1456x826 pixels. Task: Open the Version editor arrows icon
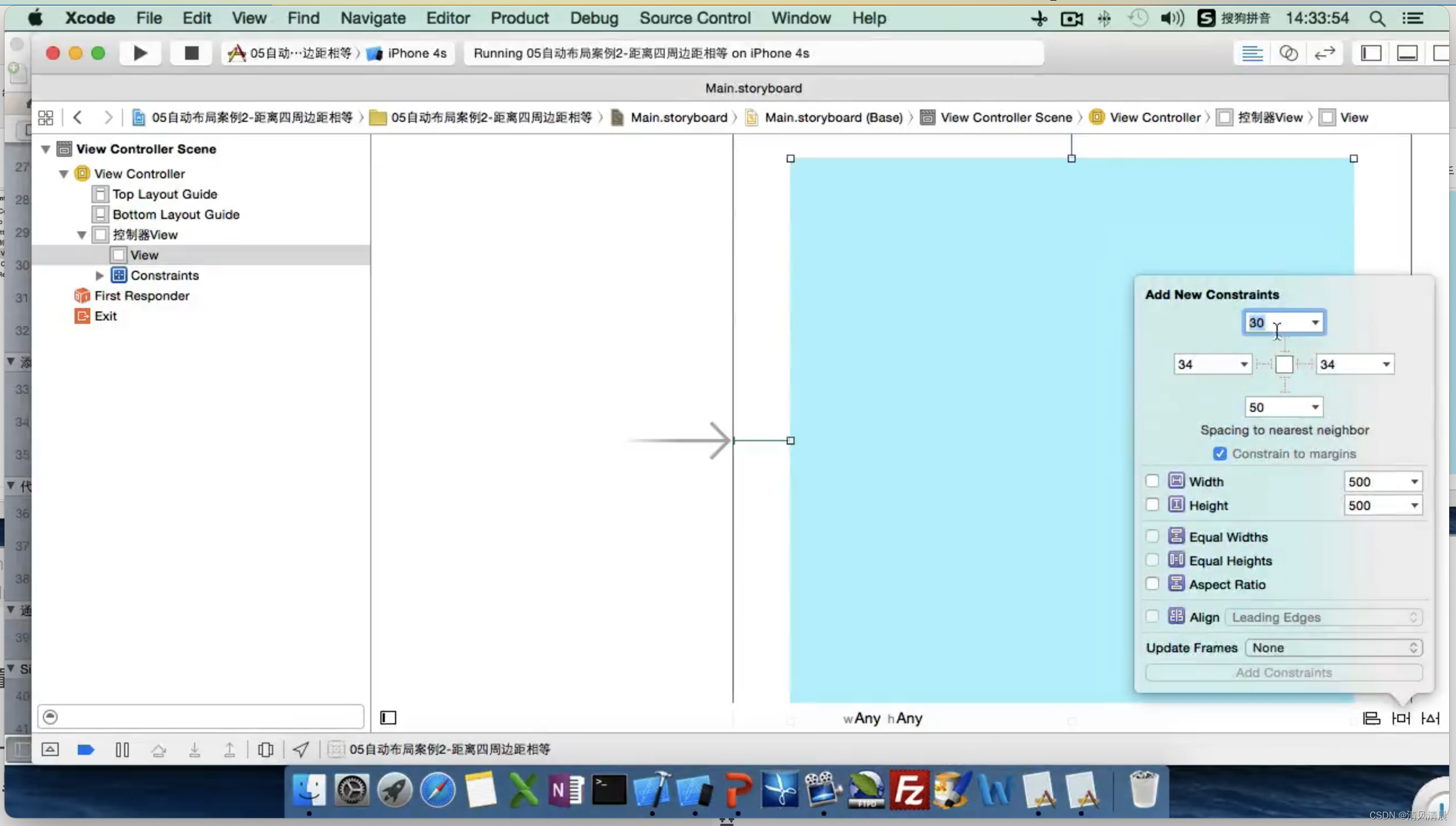(1325, 54)
